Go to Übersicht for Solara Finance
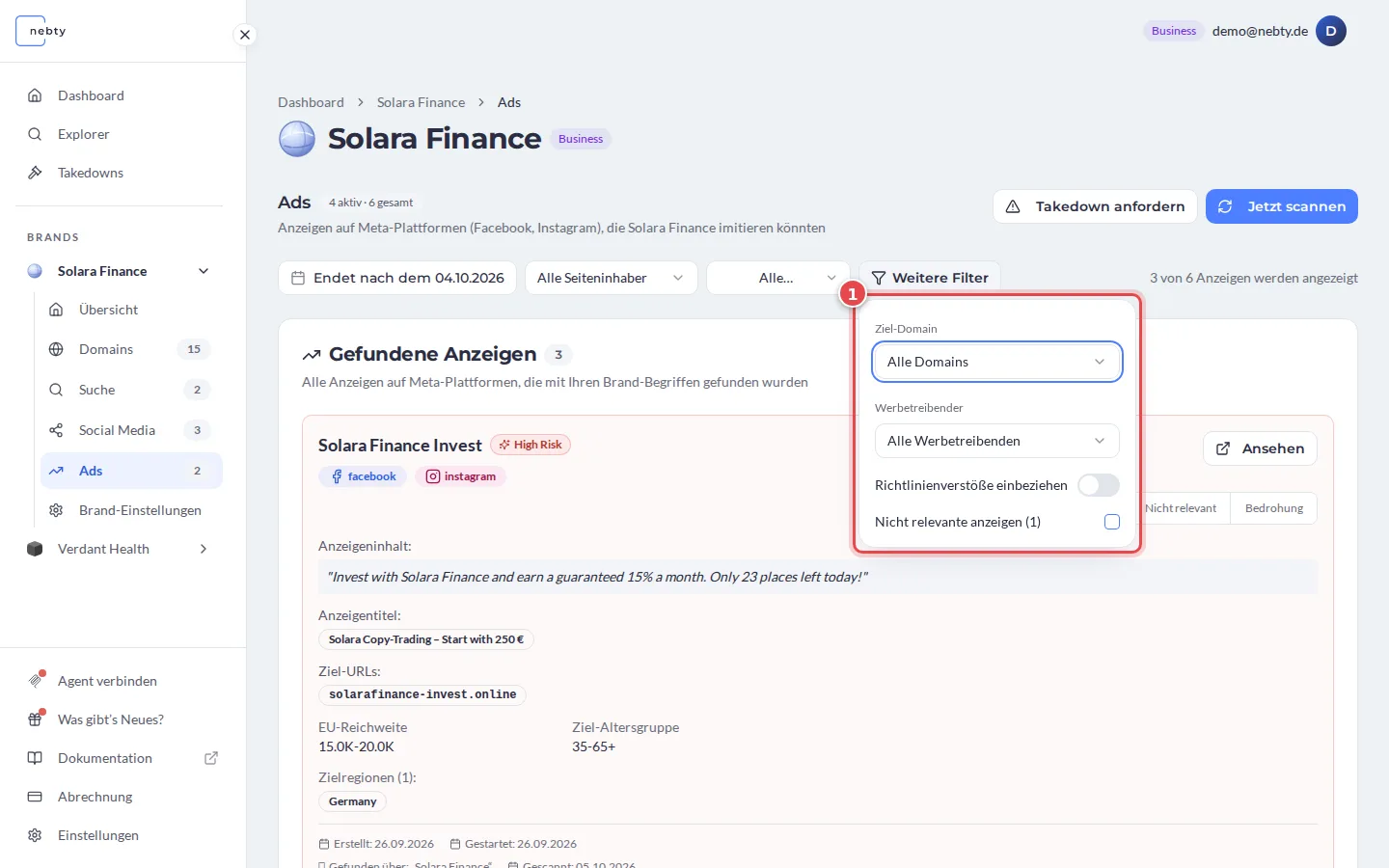The image size is (1389, 868). coord(131,310)
